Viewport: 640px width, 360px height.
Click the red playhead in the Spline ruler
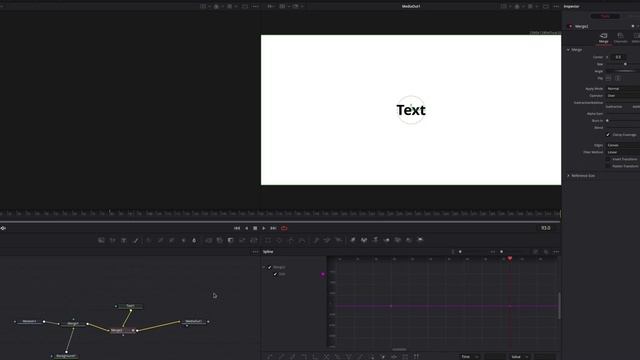pyautogui.click(x=510, y=258)
